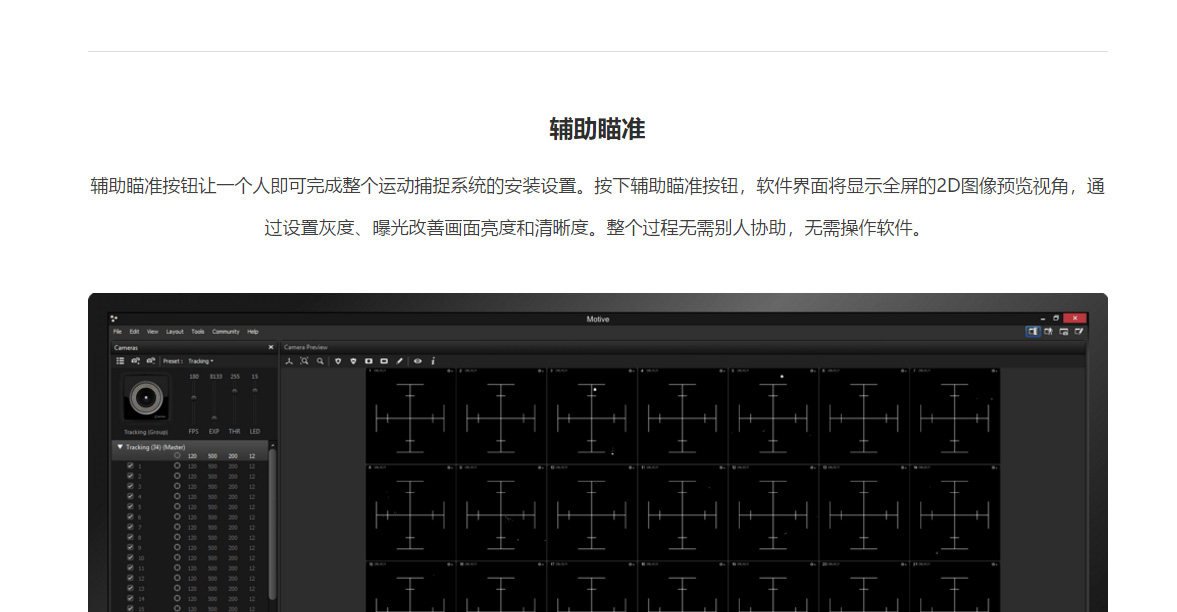Screen dimensions: 1177x612
Task: Click the first camera group icon beside list icon
Action: click(135, 361)
